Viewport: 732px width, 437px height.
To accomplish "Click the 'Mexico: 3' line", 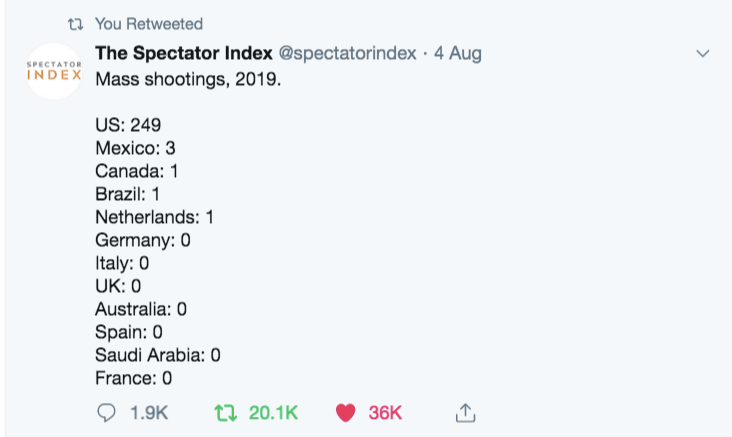I will pos(136,148).
